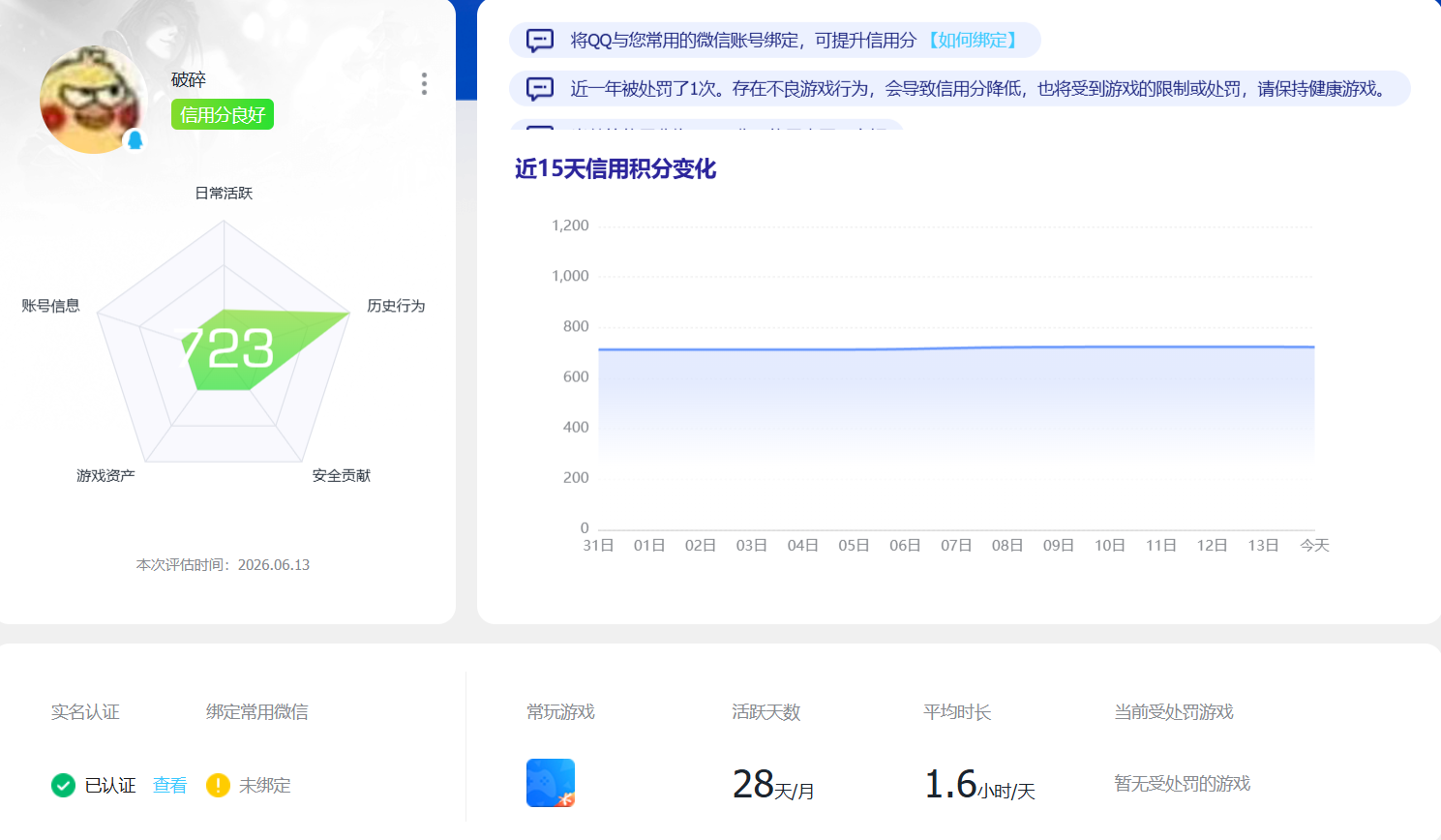Click the 723 credit score on radar chart

click(x=229, y=348)
